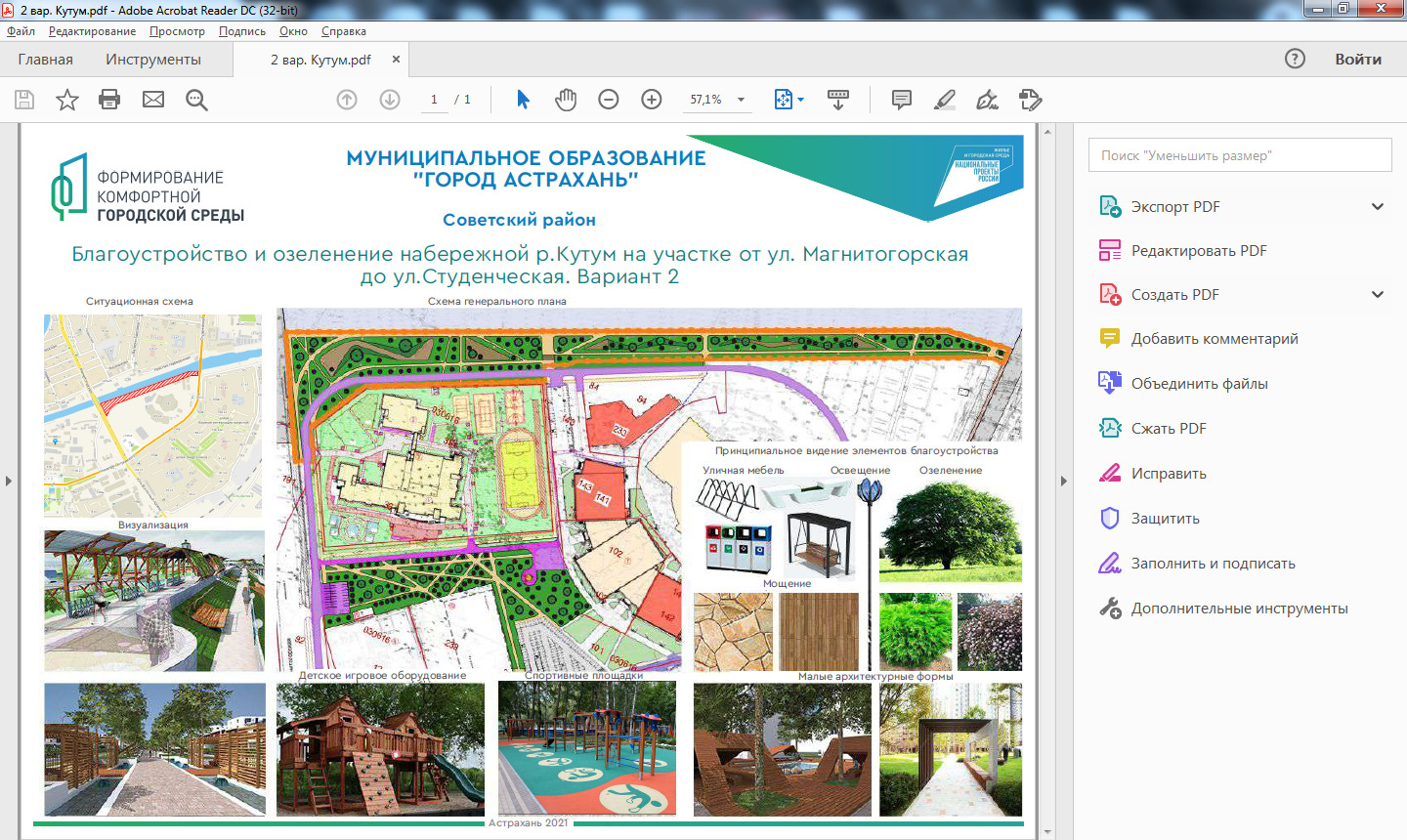Click the tools search field
The height and width of the screenshot is (840, 1407).
(1240, 155)
